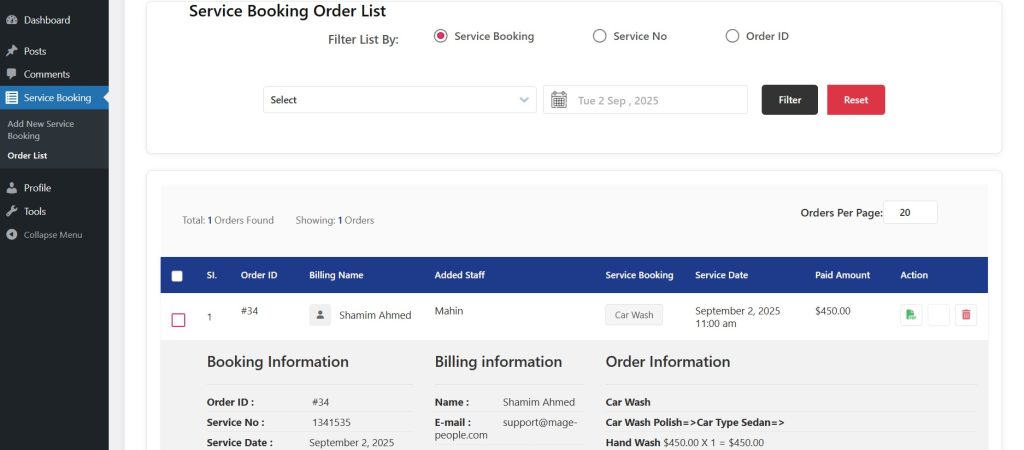This screenshot has width=1024, height=450.
Task: Click the Dashboard icon in the sidebar
Action: pyautogui.click(x=12, y=20)
